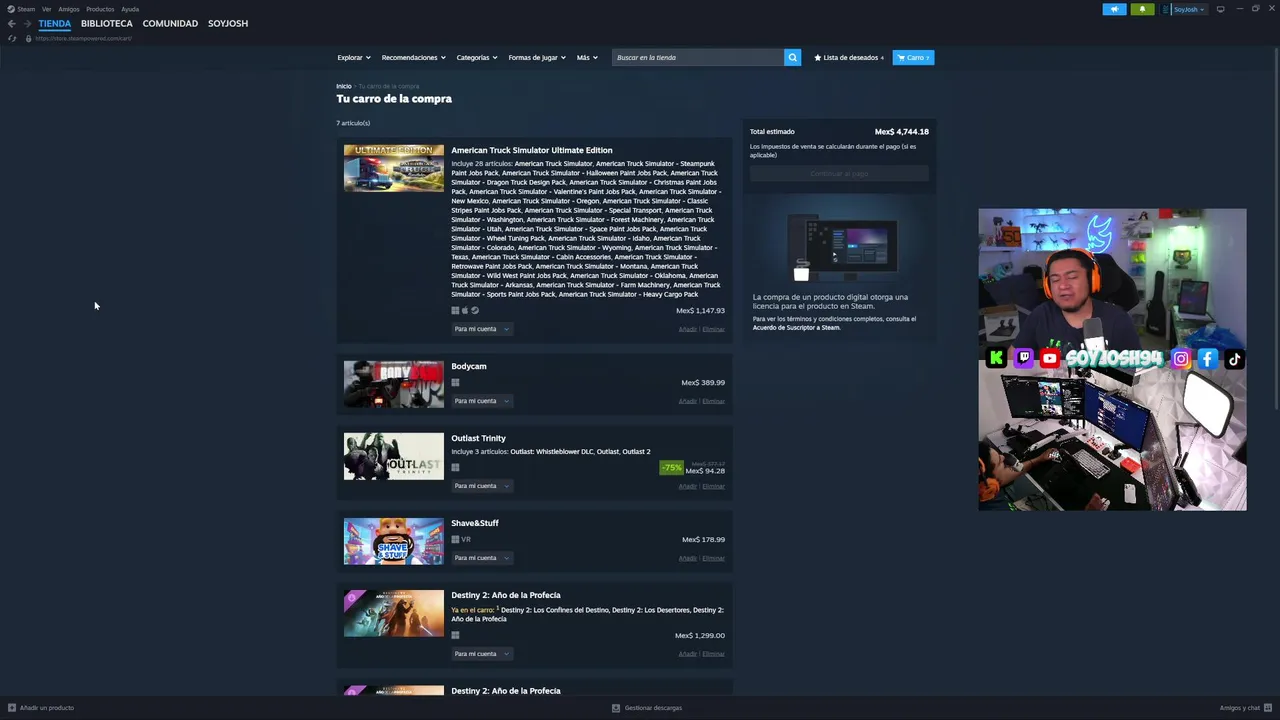Open Para mi cuenta dropdown for Outlast Trinity
This screenshot has height=720, width=1280.
(481, 485)
